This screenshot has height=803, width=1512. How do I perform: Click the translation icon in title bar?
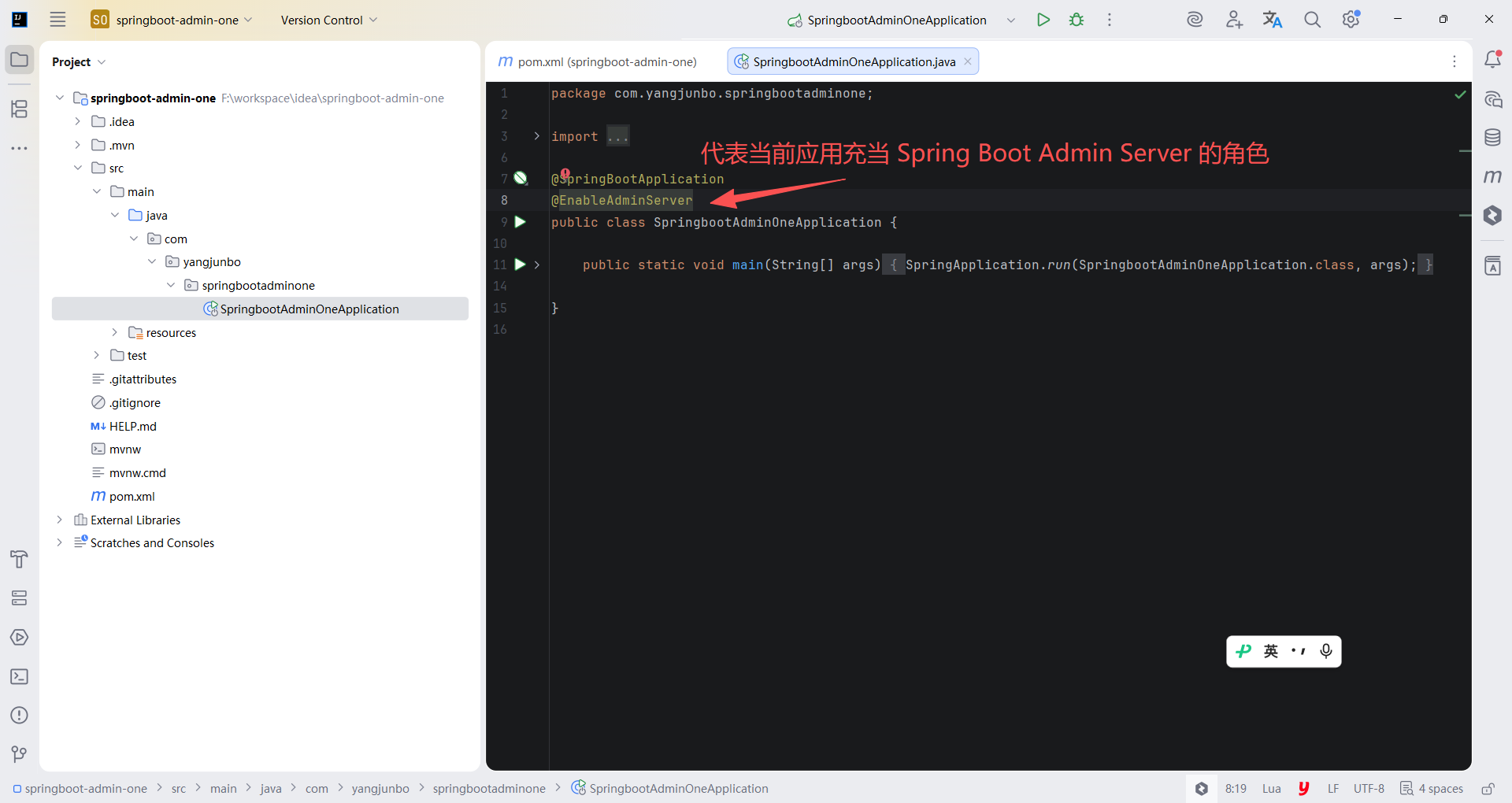point(1273,20)
